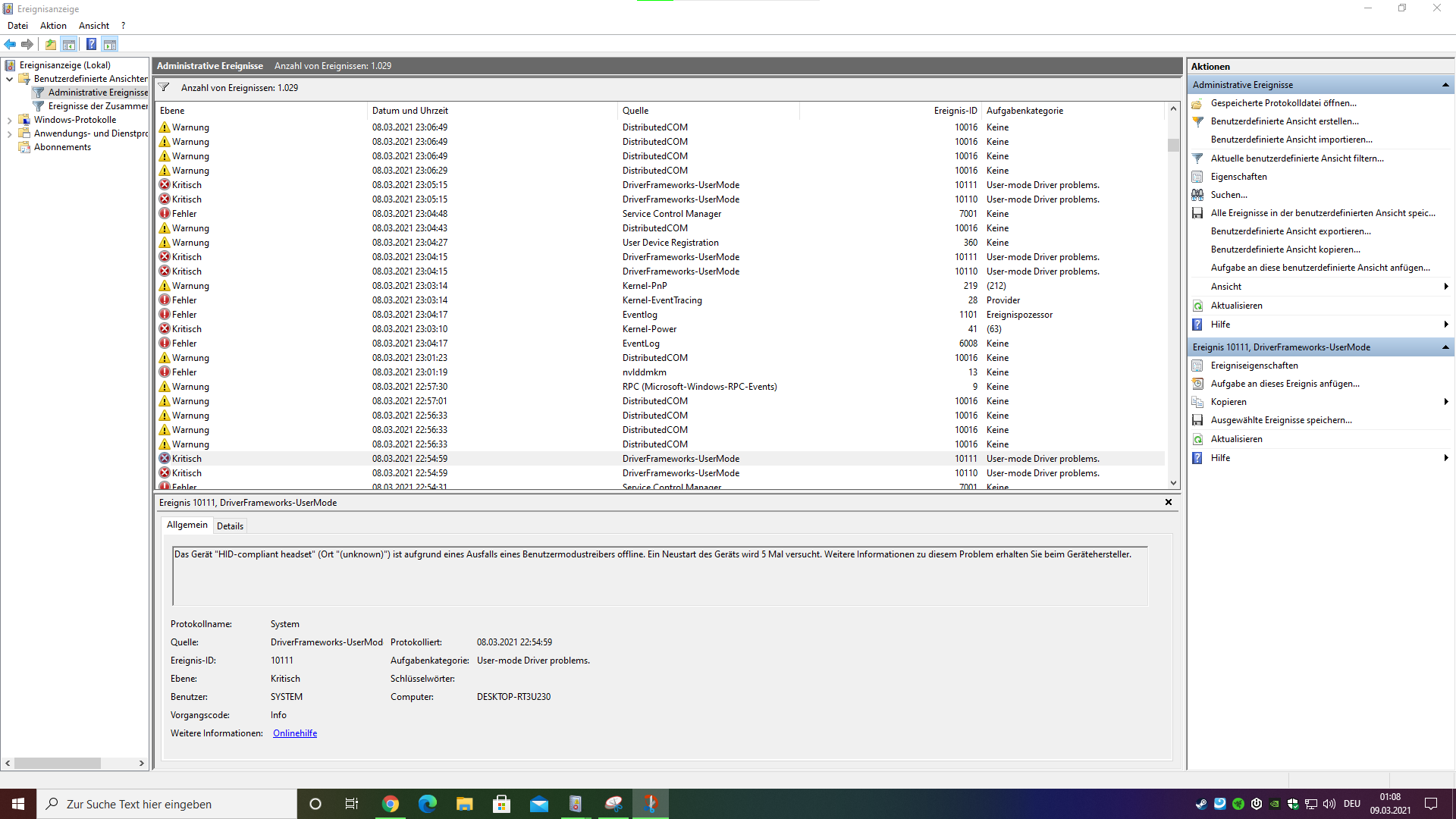The height and width of the screenshot is (819, 1456).
Task: Open the Onlinehilfe link
Action: 295,733
